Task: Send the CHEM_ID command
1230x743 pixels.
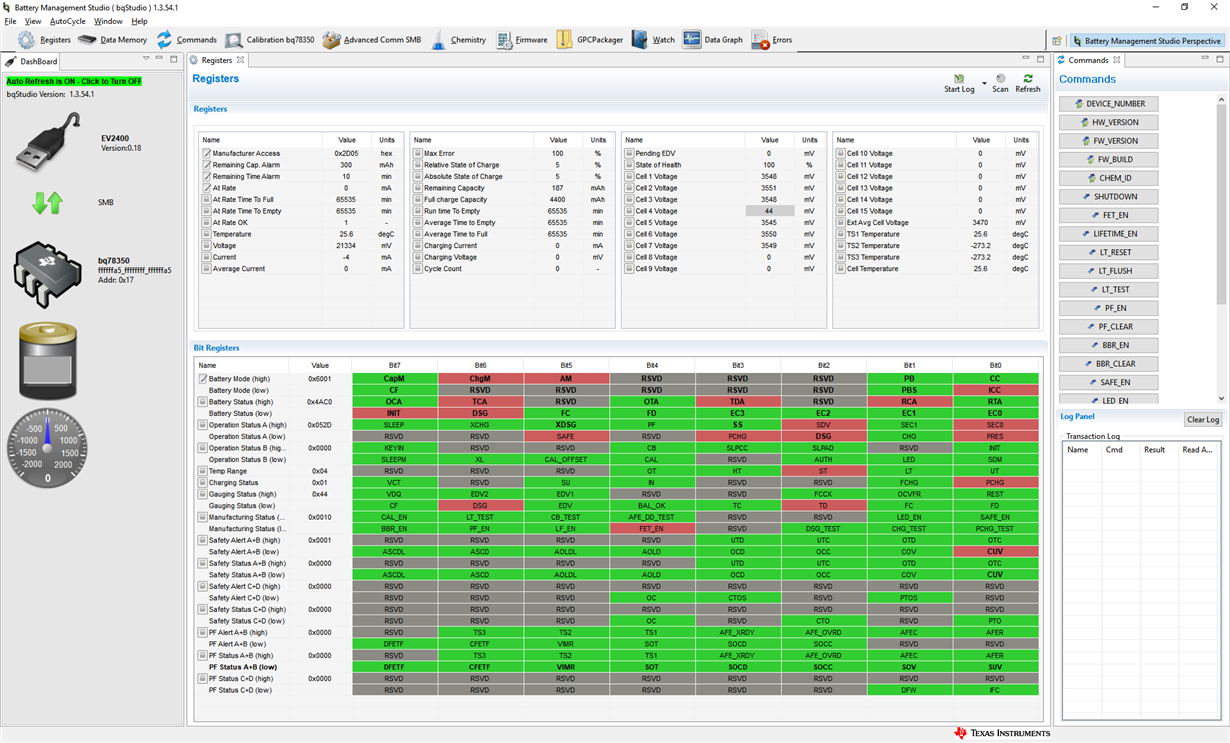Action: pos(1109,178)
